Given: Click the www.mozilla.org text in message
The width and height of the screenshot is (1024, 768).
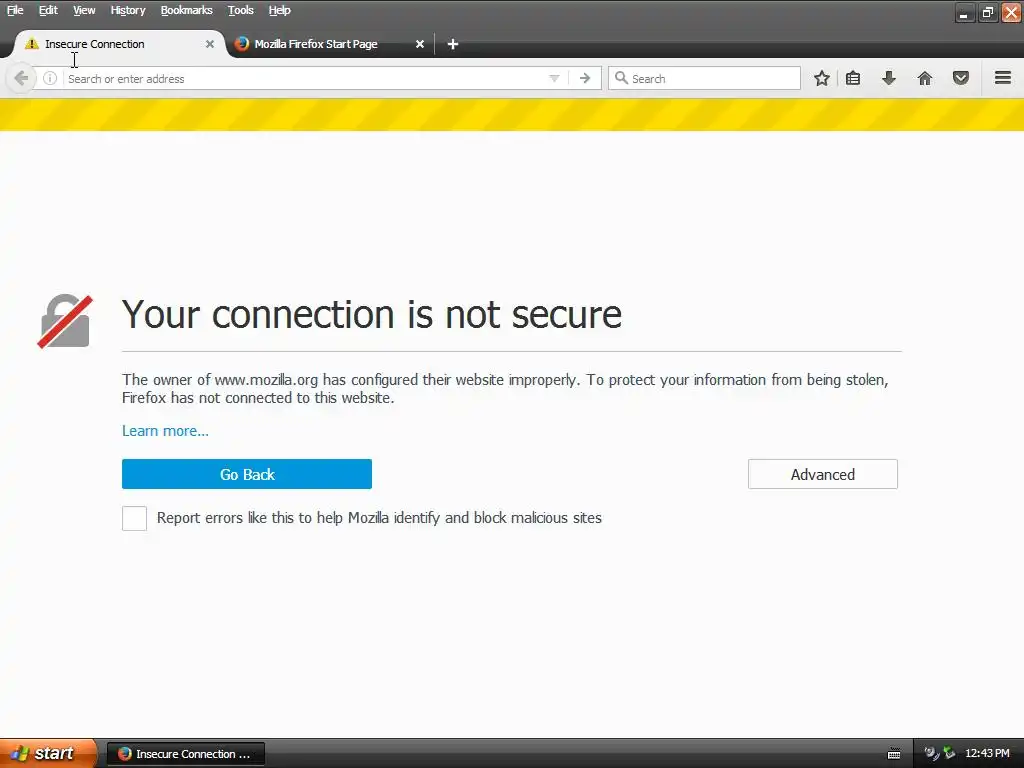Looking at the screenshot, I should [x=266, y=379].
